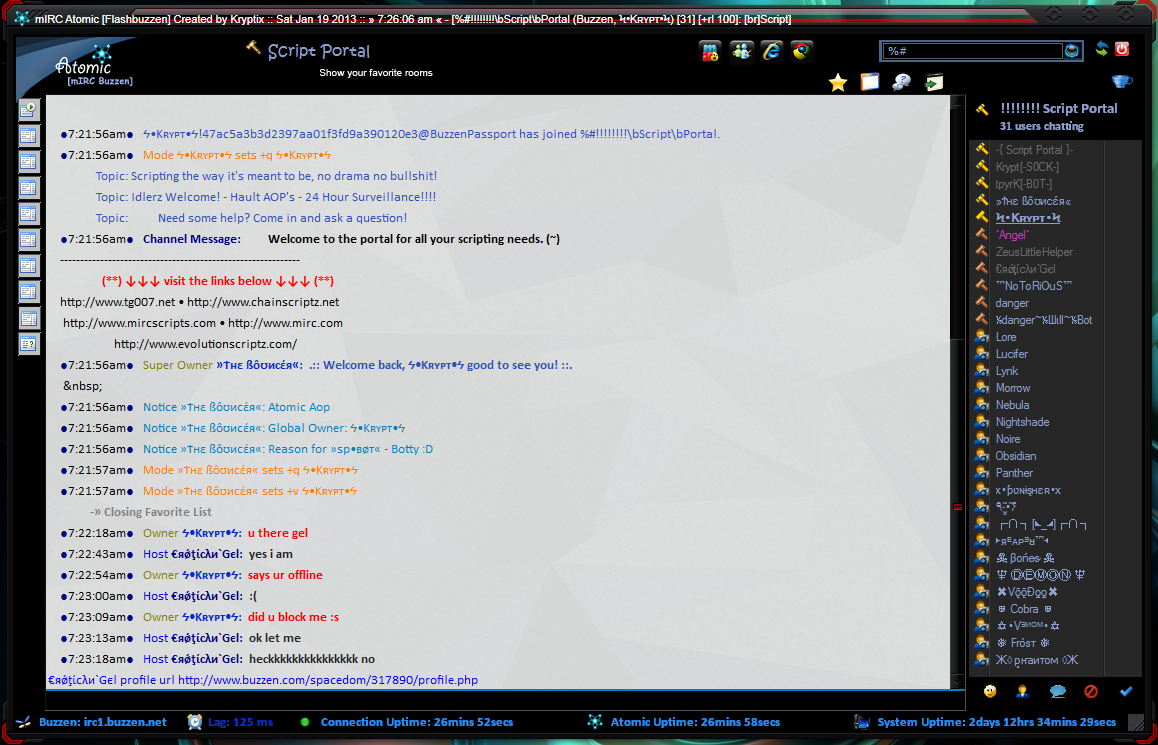The width and height of the screenshot is (1158, 745).
Task: Click the round go button beside room field
Action: tap(1072, 50)
